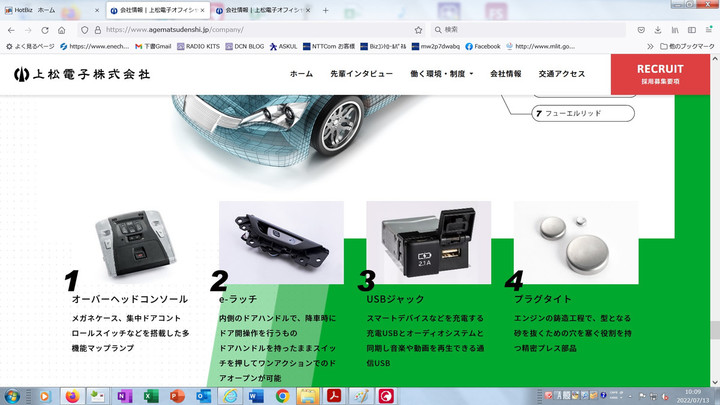Switch to the HotBiz ホーム tab
This screenshot has width=720, height=405.
pyautogui.click(x=51, y=10)
